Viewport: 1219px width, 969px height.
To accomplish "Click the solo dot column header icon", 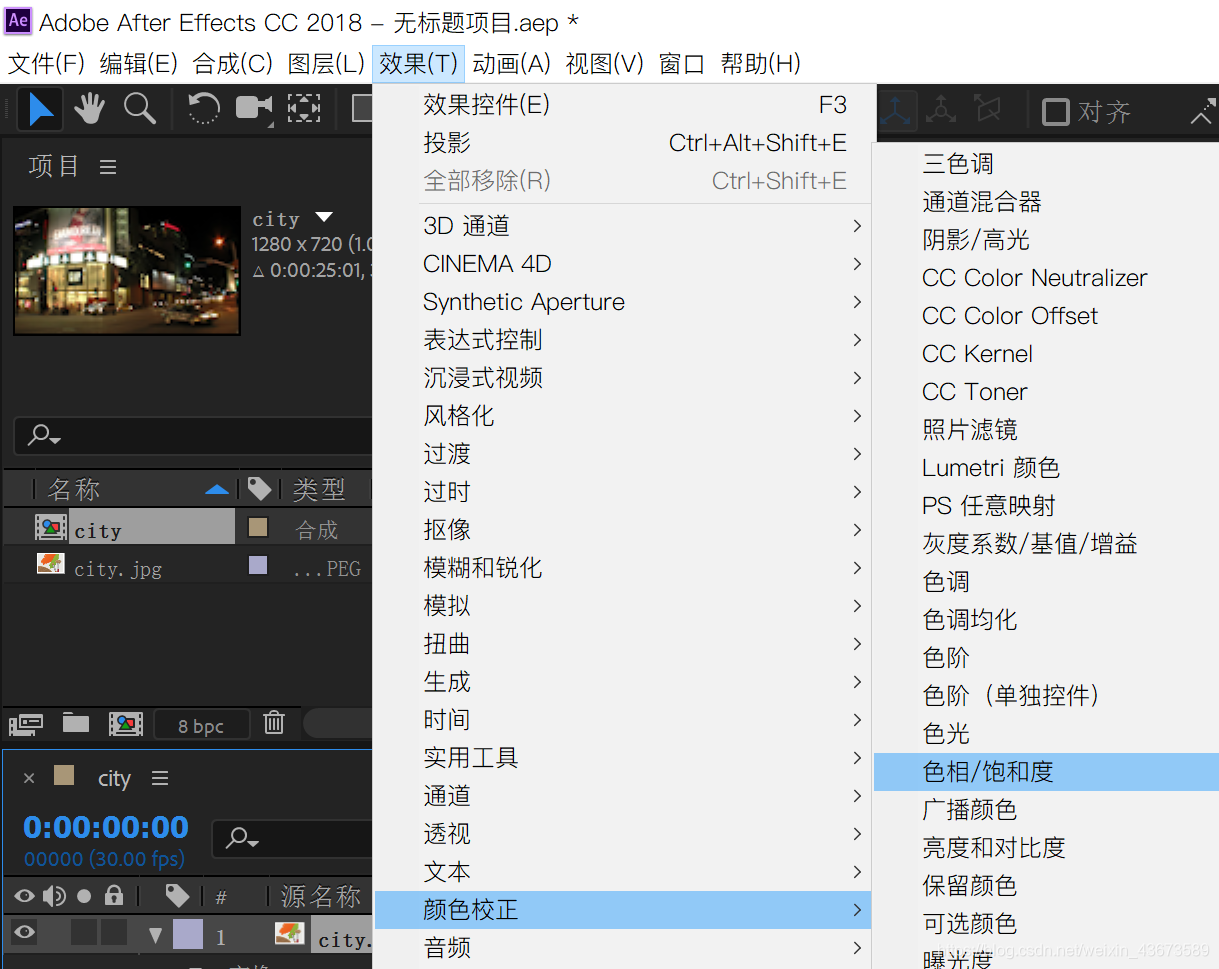I will point(84,896).
